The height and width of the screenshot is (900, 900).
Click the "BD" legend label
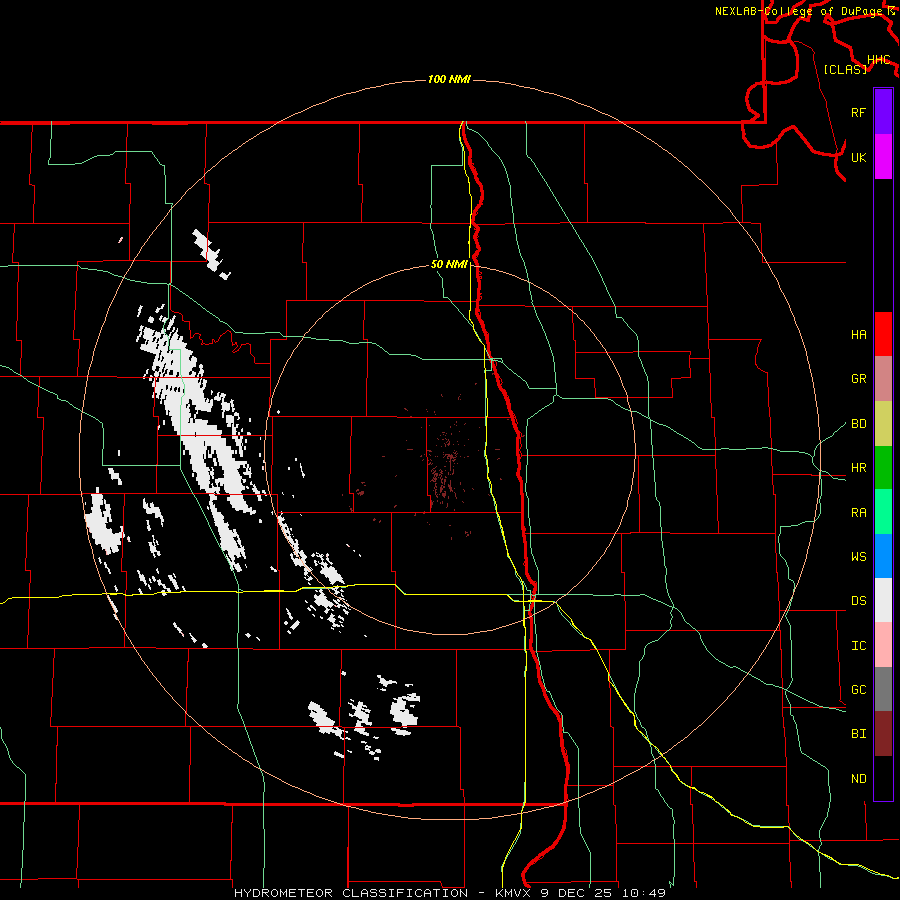(x=858, y=424)
